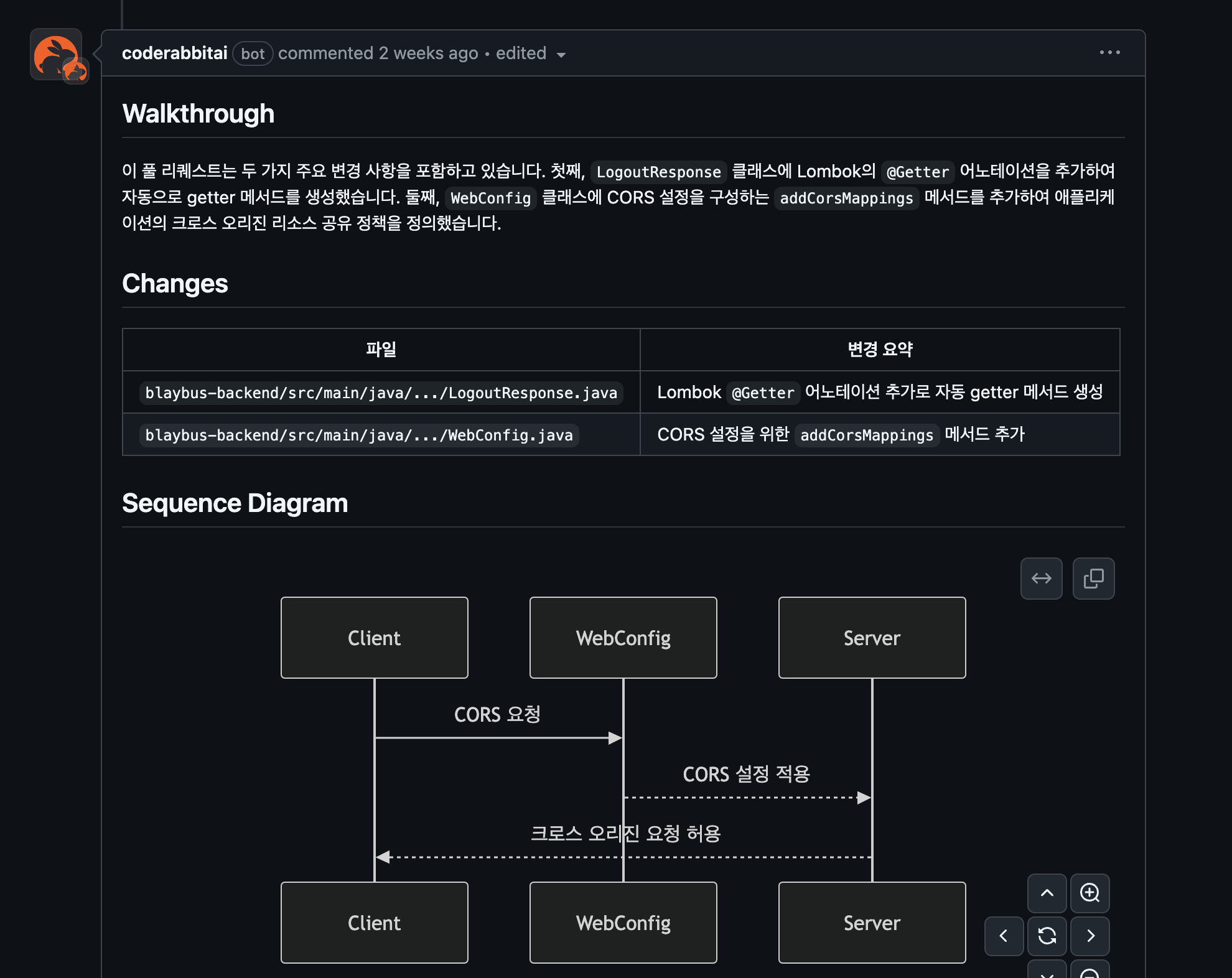Viewport: 1232px width, 978px height.
Task: Click the LogoutResponse.java file path
Action: [381, 393]
